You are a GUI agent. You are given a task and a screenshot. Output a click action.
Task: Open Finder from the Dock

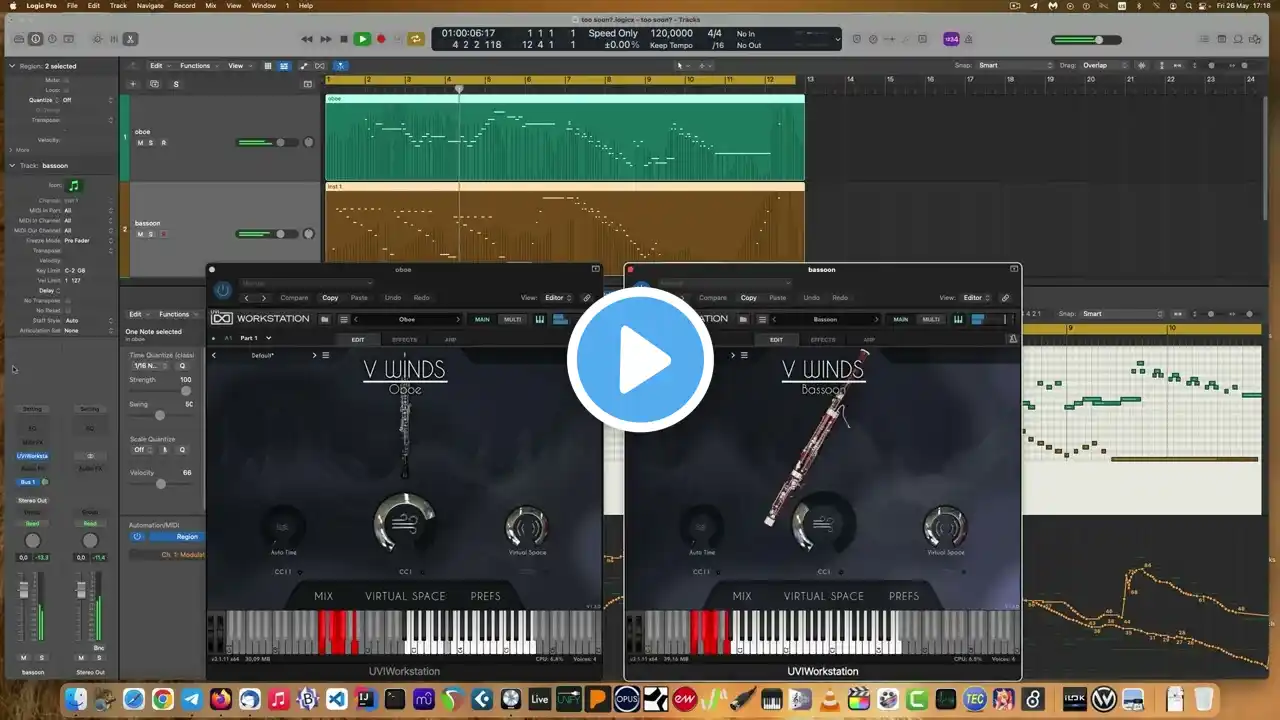coord(76,699)
